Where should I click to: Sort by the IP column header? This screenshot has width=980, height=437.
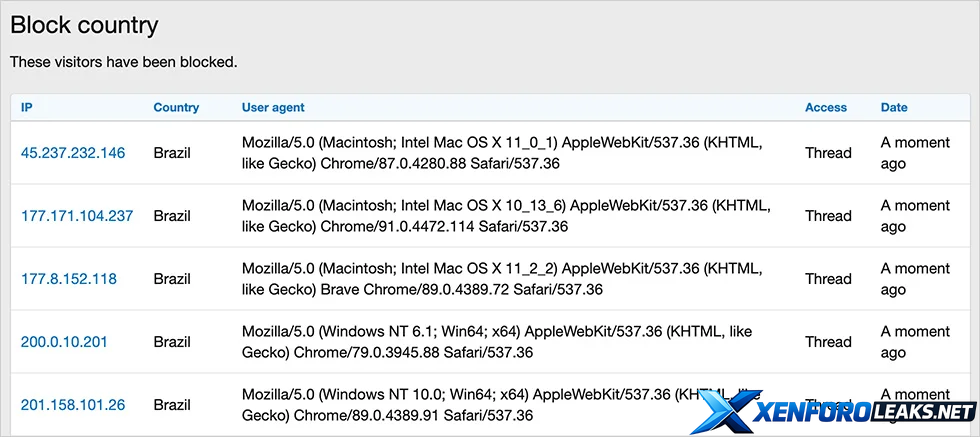(x=27, y=107)
